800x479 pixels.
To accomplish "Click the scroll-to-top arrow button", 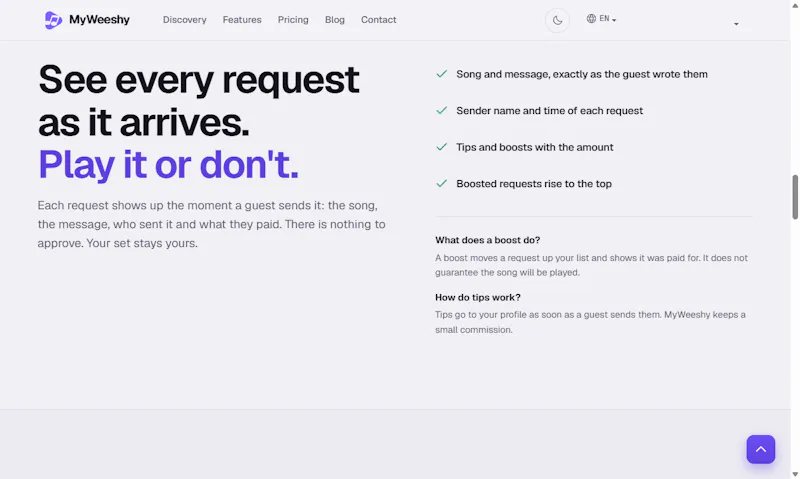I will 760,449.
